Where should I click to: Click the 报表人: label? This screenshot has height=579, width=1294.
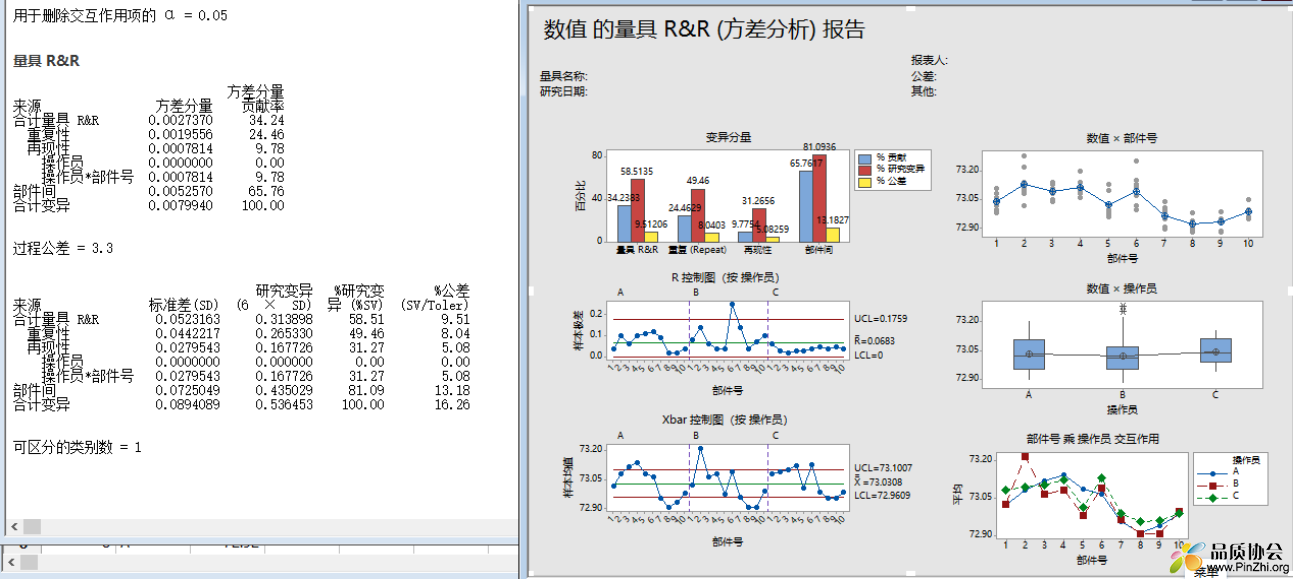[x=929, y=61]
